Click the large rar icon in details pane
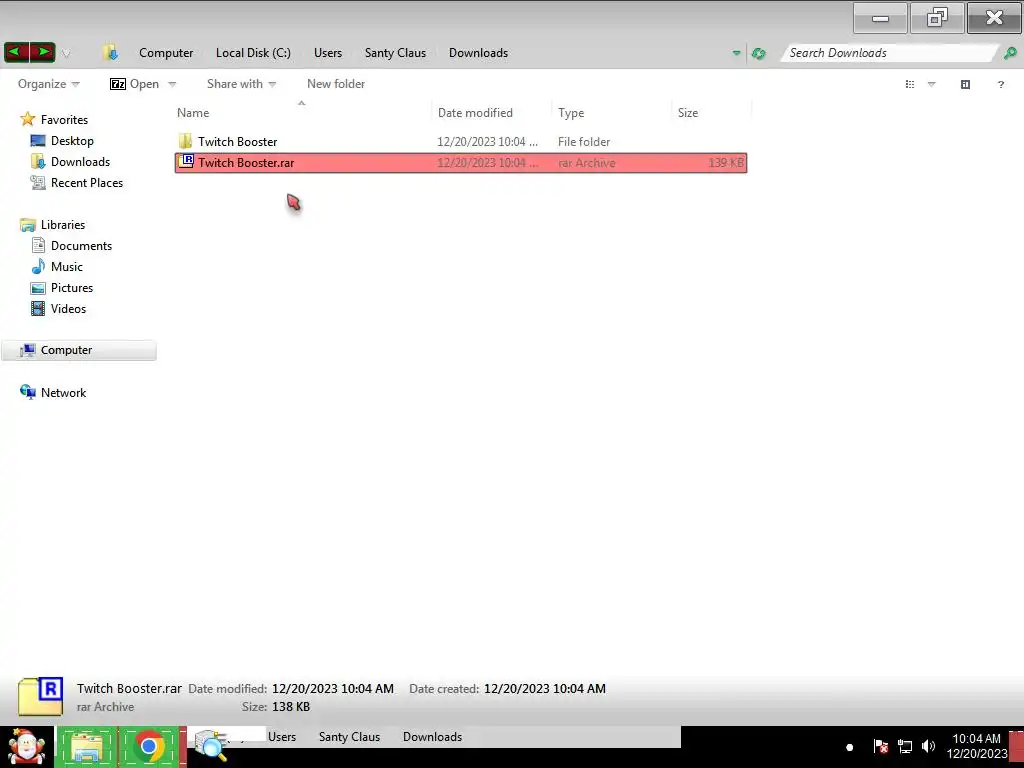This screenshot has height=768, width=1024. [40, 696]
